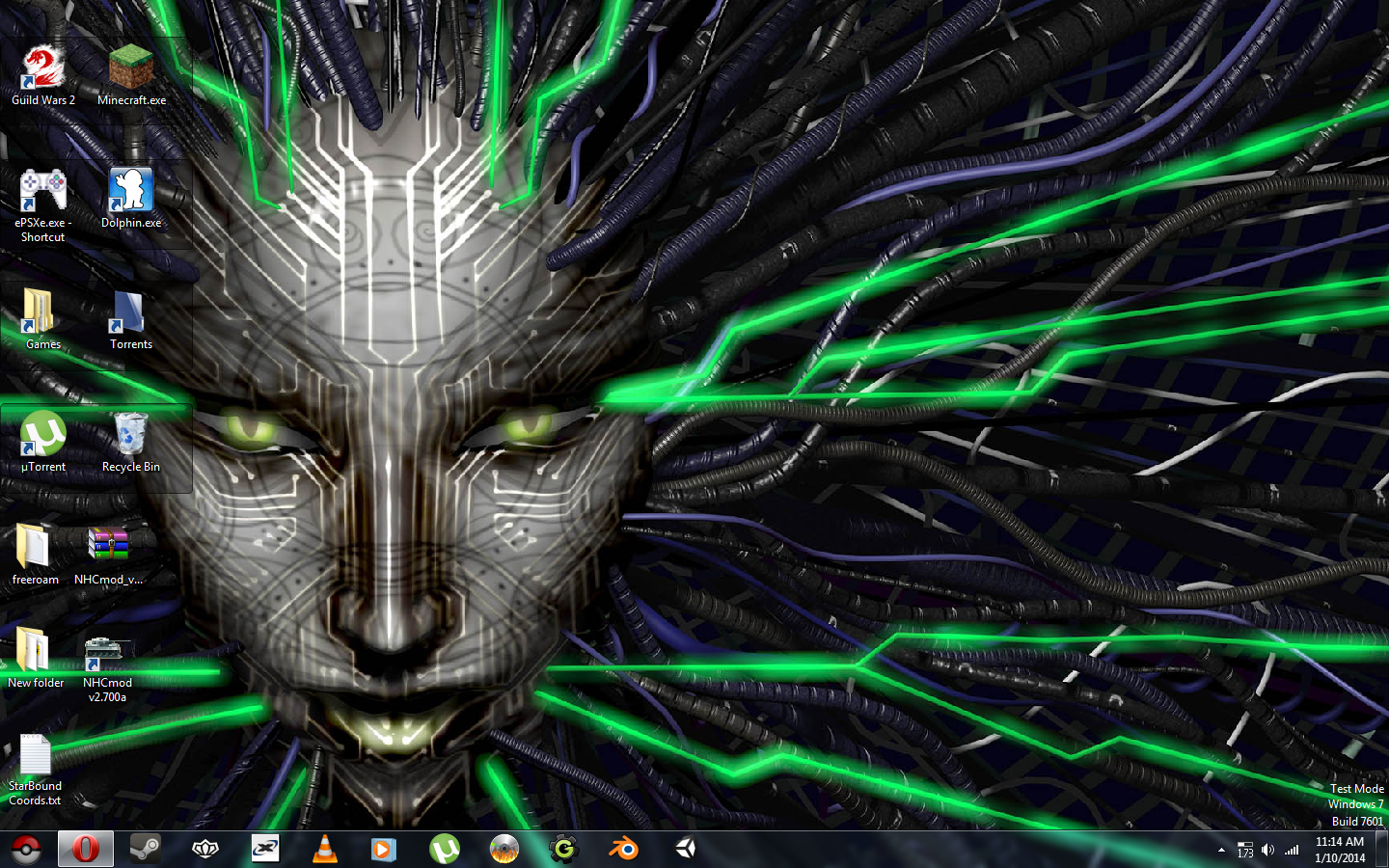1389x868 pixels.
Task: Click the Show desktop strip beside the clock
Action: click(1381, 849)
